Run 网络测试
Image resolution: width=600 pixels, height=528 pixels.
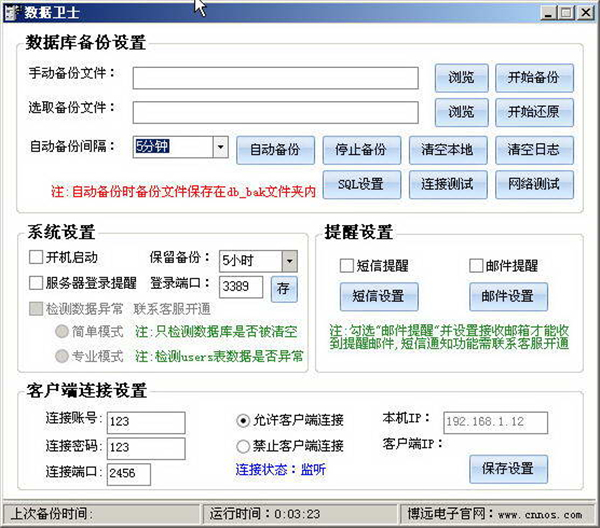point(534,185)
